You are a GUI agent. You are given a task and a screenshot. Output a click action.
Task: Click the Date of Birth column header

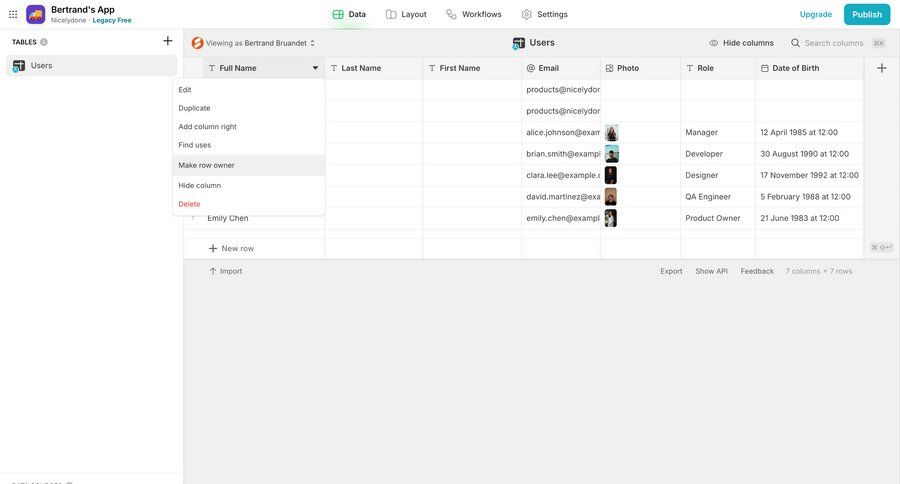coord(809,68)
